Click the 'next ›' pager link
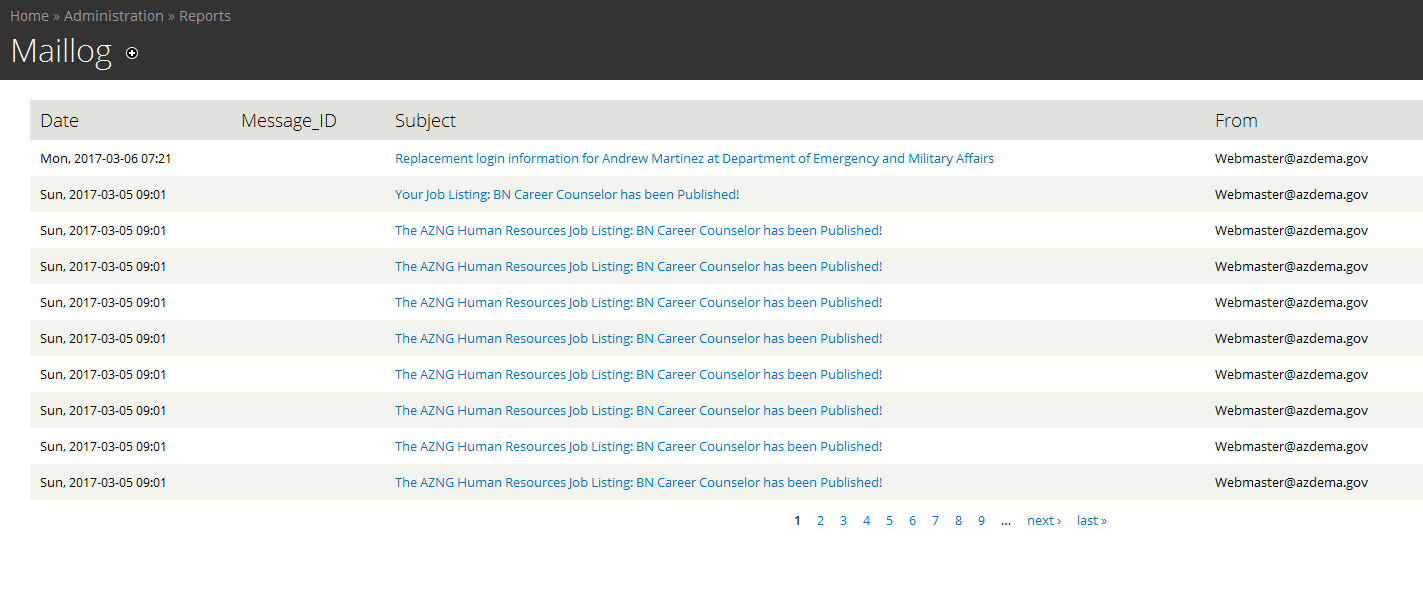This screenshot has height=612, width=1423. point(1043,521)
